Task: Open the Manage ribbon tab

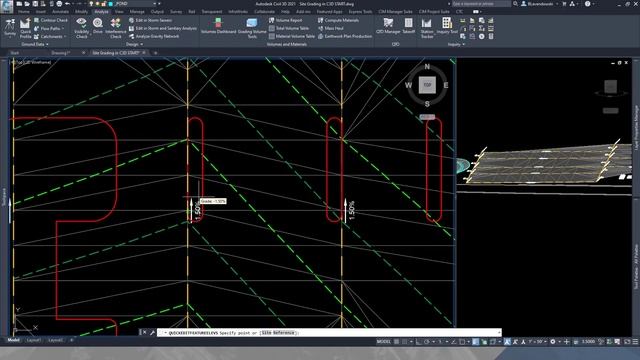Action: click(x=137, y=12)
